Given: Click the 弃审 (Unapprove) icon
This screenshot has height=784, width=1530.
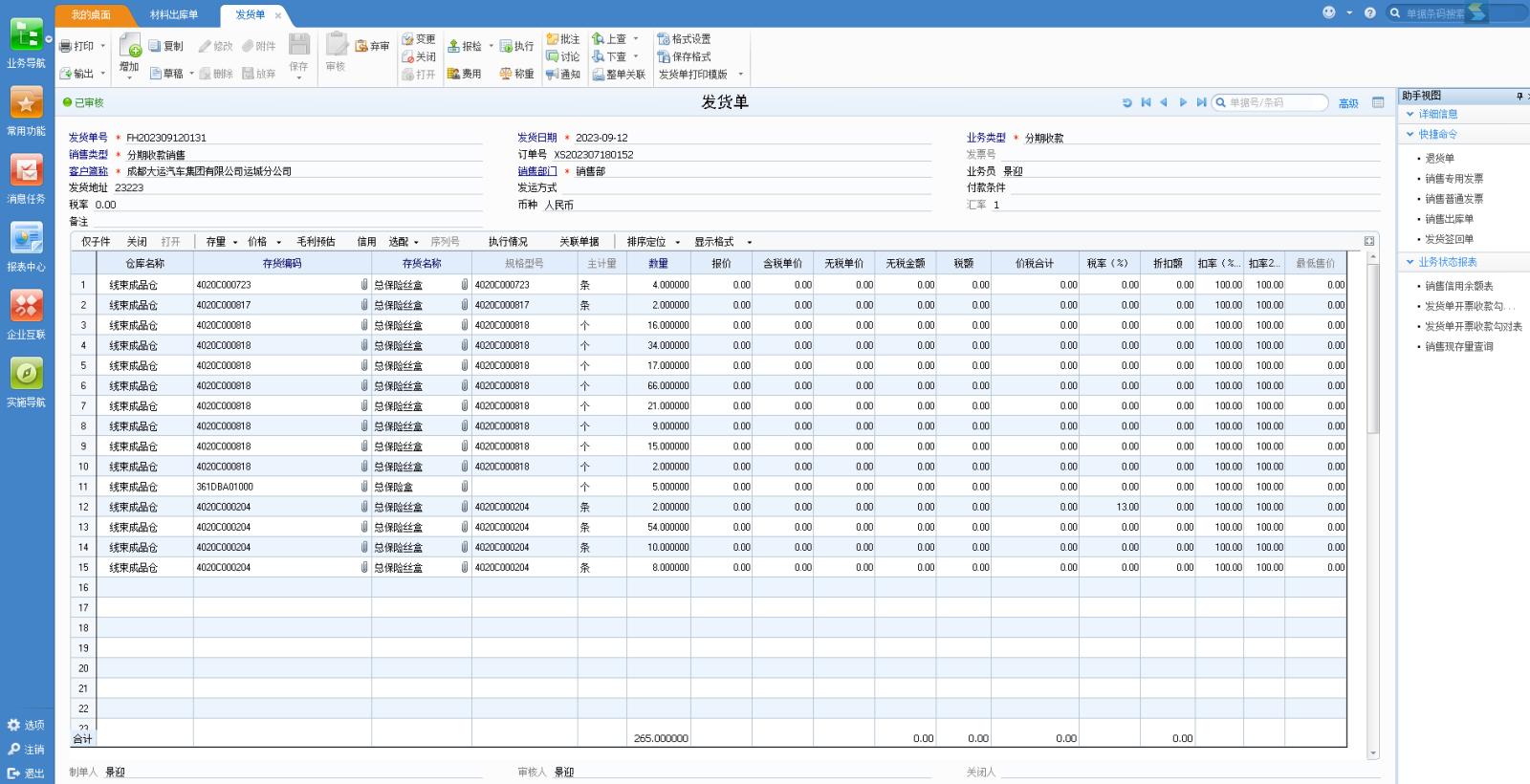Looking at the screenshot, I should tap(361, 46).
